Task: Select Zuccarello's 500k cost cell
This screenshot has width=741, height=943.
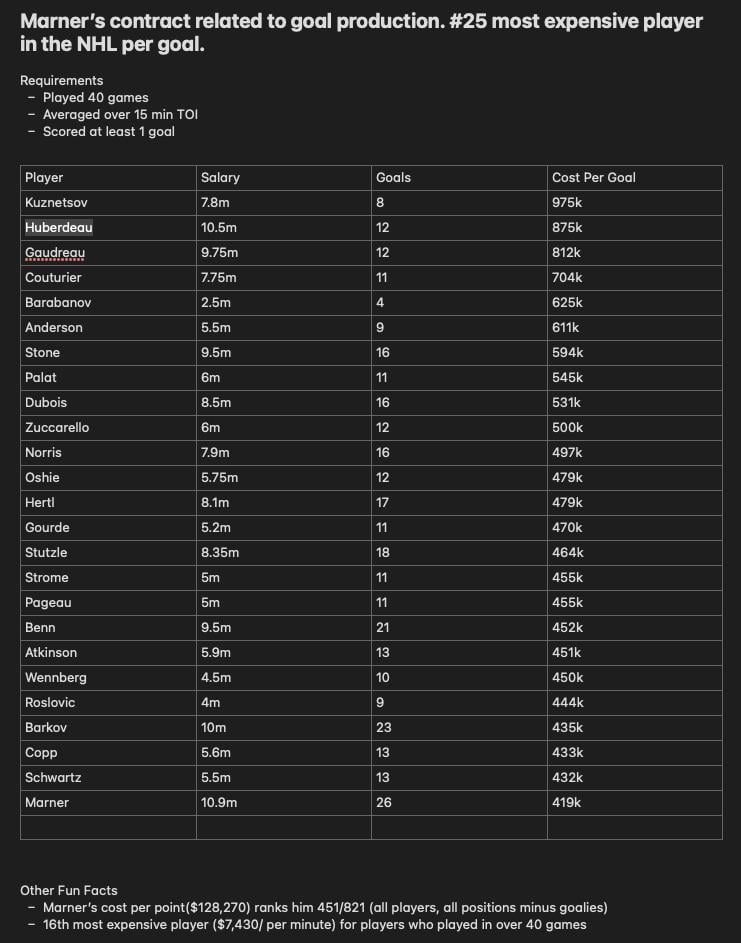Action: pyautogui.click(x=635, y=428)
